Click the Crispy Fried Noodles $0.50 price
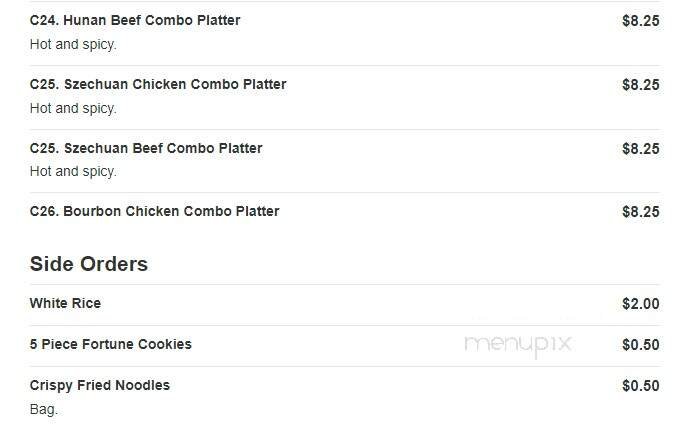The height and width of the screenshot is (426, 697). pyautogui.click(x=640, y=386)
